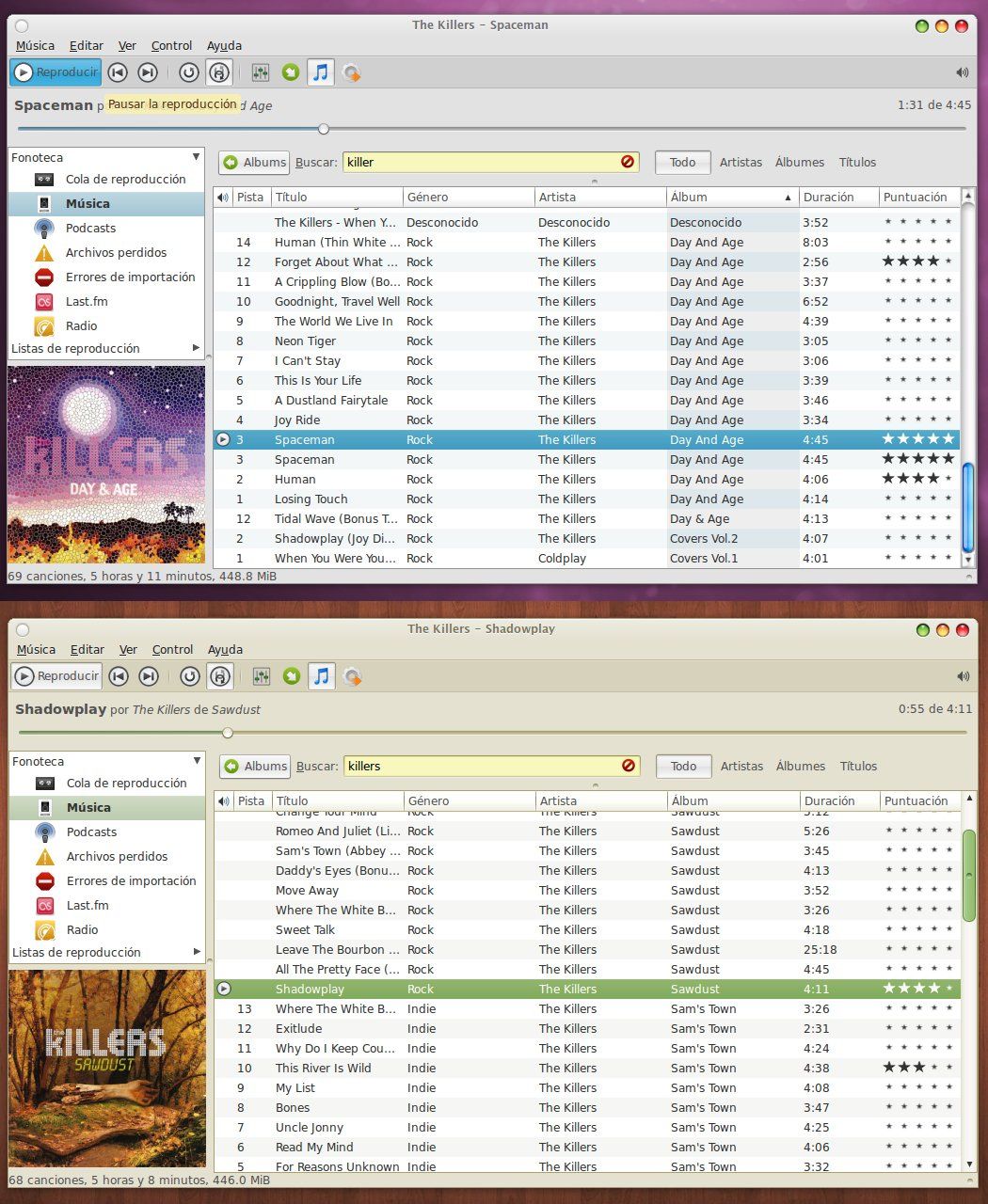Click volume speaker icon in Shadowplay window
The height and width of the screenshot is (1204, 988).
pyautogui.click(x=963, y=676)
